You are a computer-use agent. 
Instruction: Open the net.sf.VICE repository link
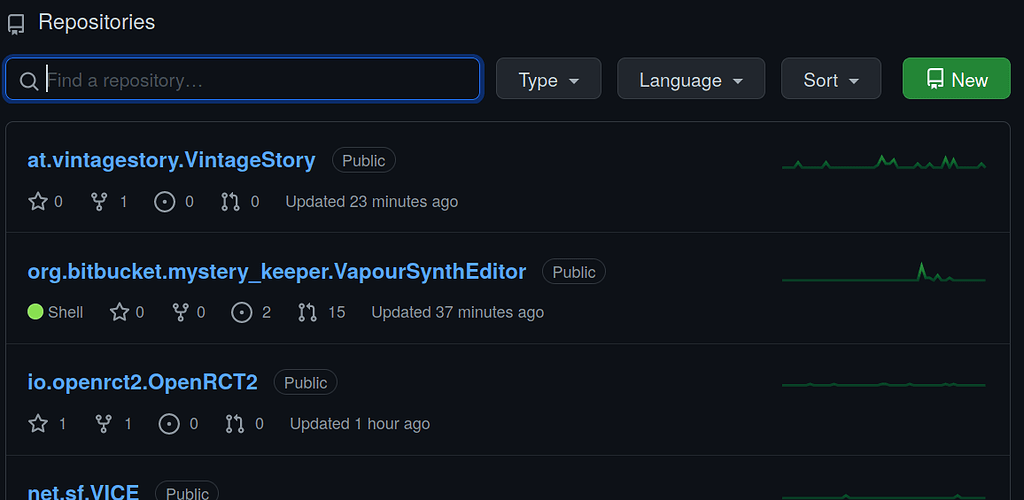point(83,492)
